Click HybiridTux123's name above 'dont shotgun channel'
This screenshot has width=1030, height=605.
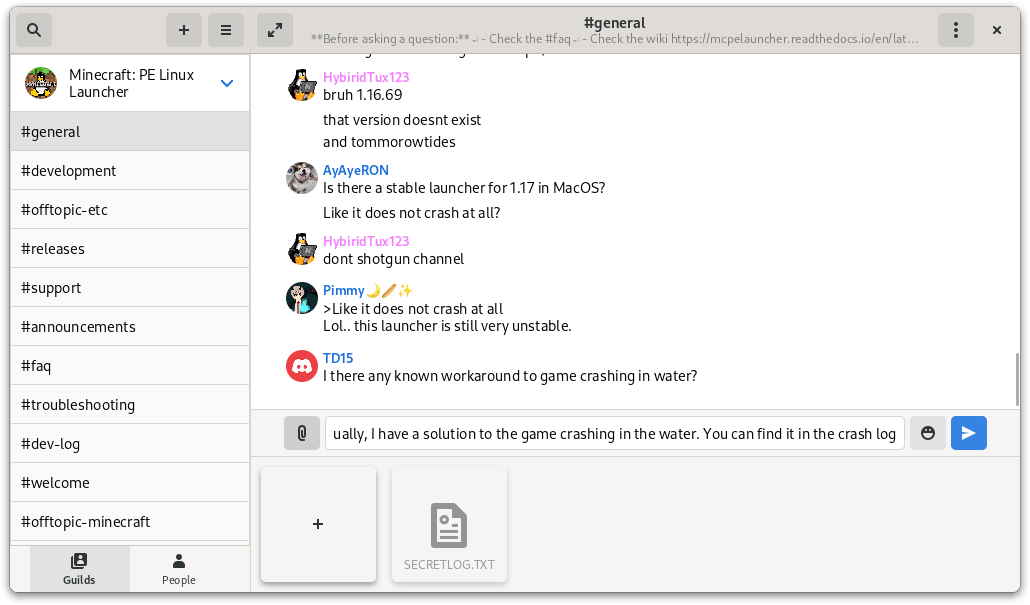click(366, 241)
